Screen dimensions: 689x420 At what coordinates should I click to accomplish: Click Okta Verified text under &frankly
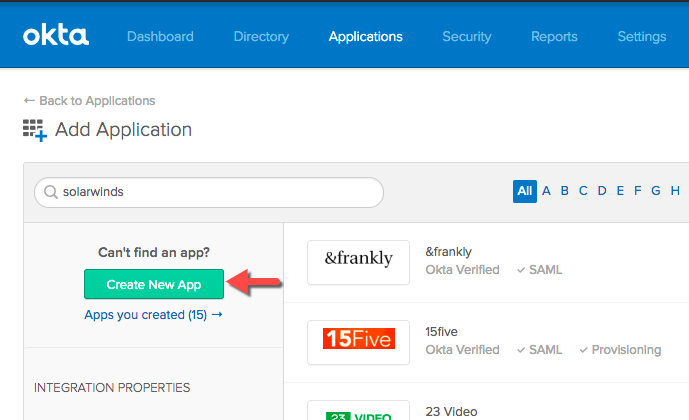click(462, 270)
